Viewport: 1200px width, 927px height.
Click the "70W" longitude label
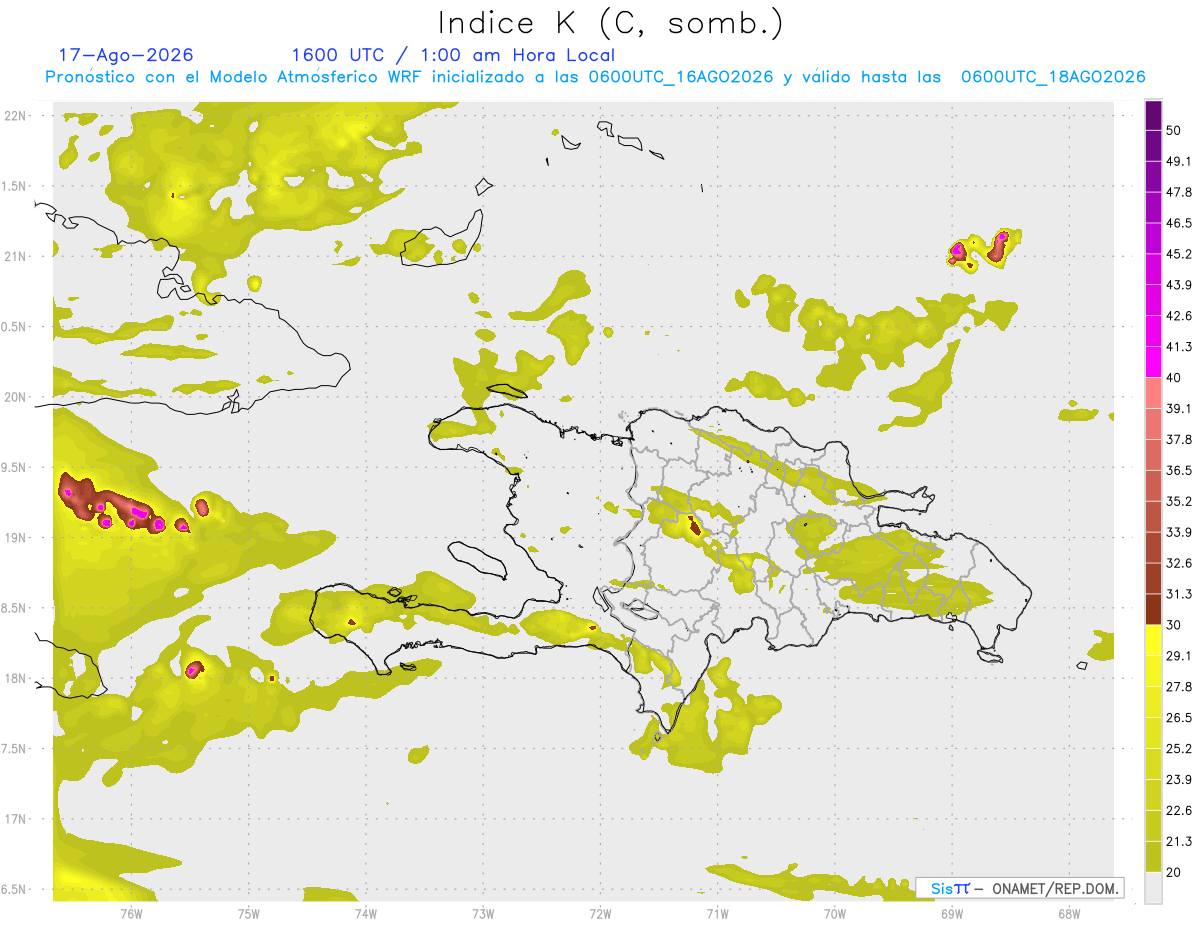coord(835,913)
